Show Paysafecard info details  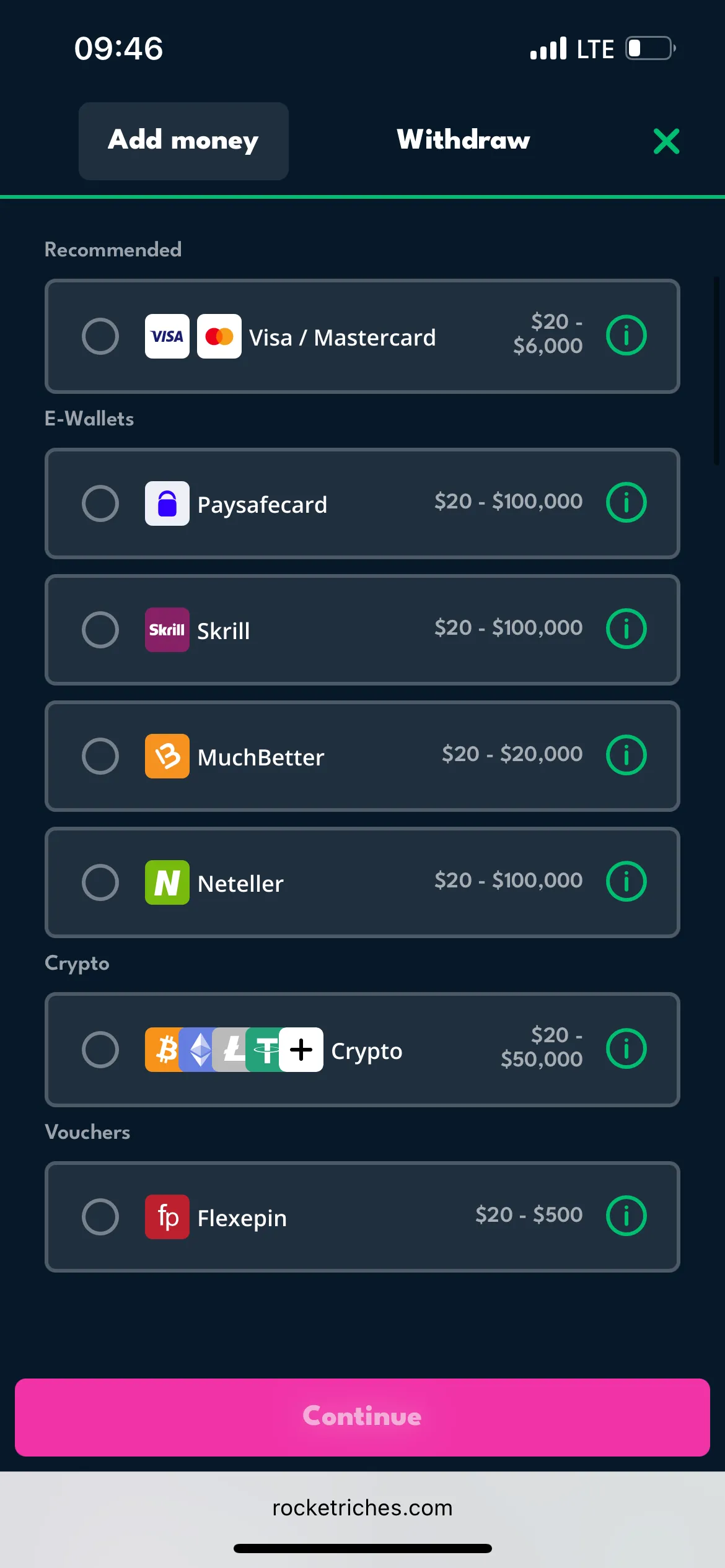pyautogui.click(x=626, y=502)
